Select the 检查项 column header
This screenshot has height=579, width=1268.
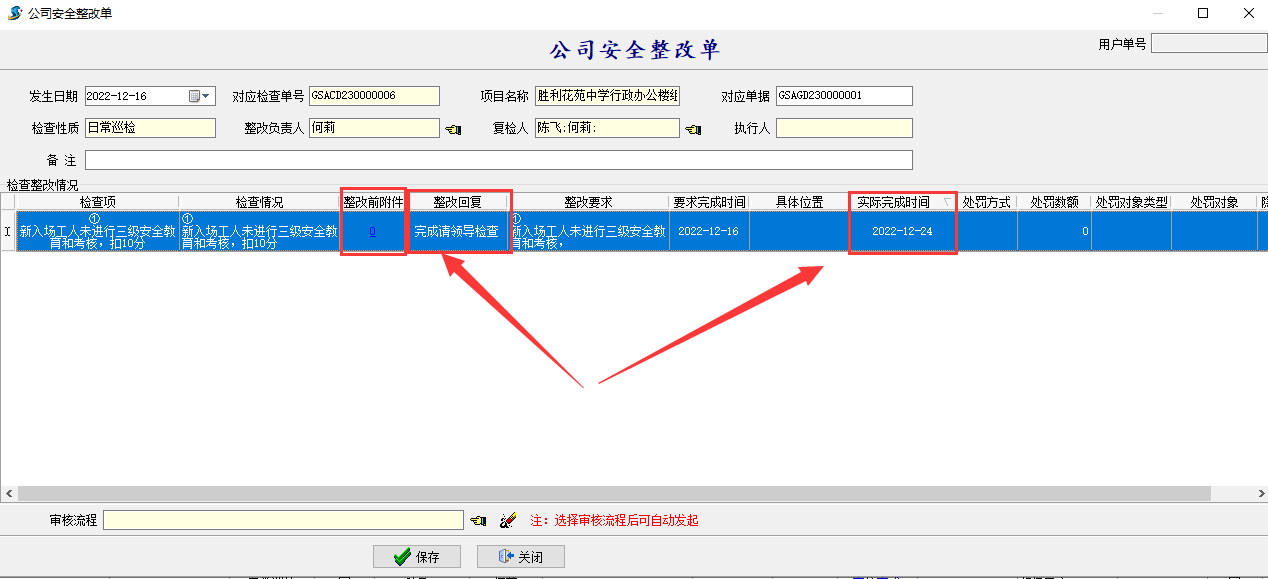click(97, 202)
